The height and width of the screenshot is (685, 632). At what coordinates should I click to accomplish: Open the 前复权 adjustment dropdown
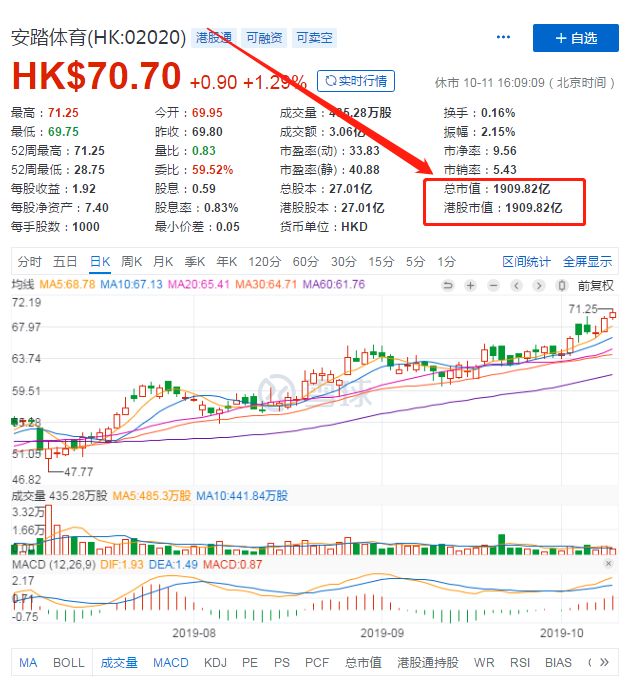click(595, 286)
